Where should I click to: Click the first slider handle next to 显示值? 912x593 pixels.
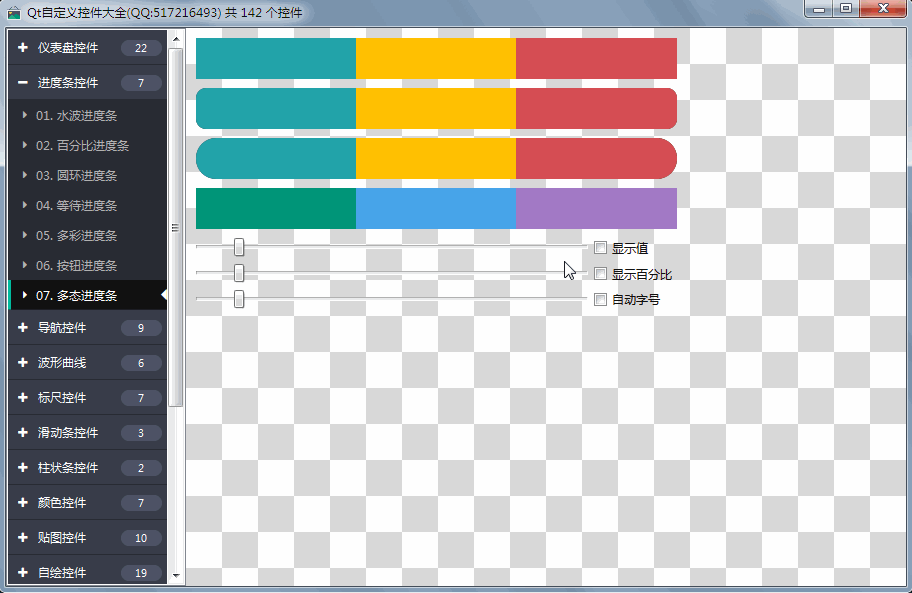click(x=239, y=248)
